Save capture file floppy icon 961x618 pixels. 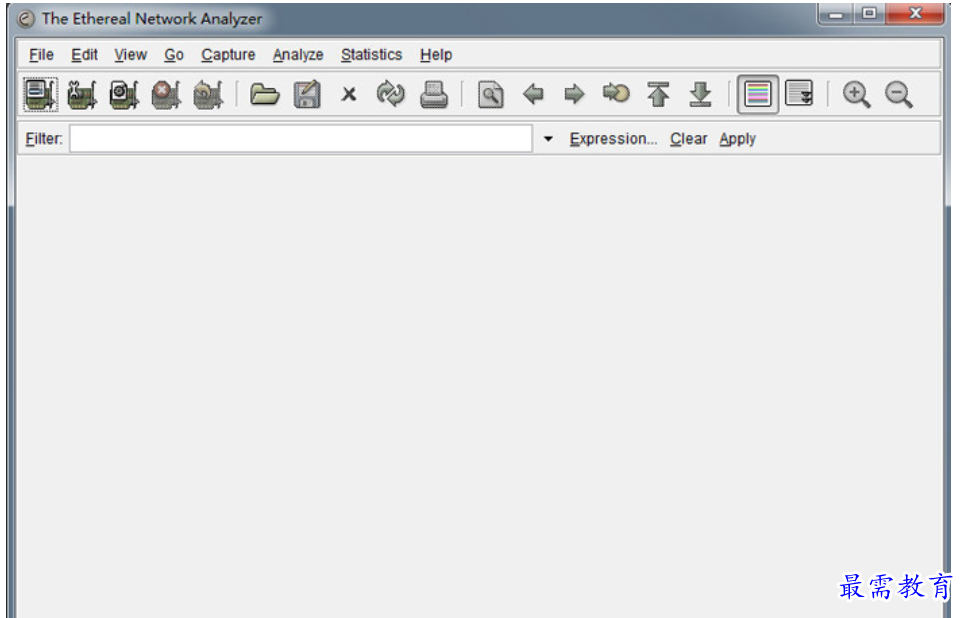pos(307,94)
